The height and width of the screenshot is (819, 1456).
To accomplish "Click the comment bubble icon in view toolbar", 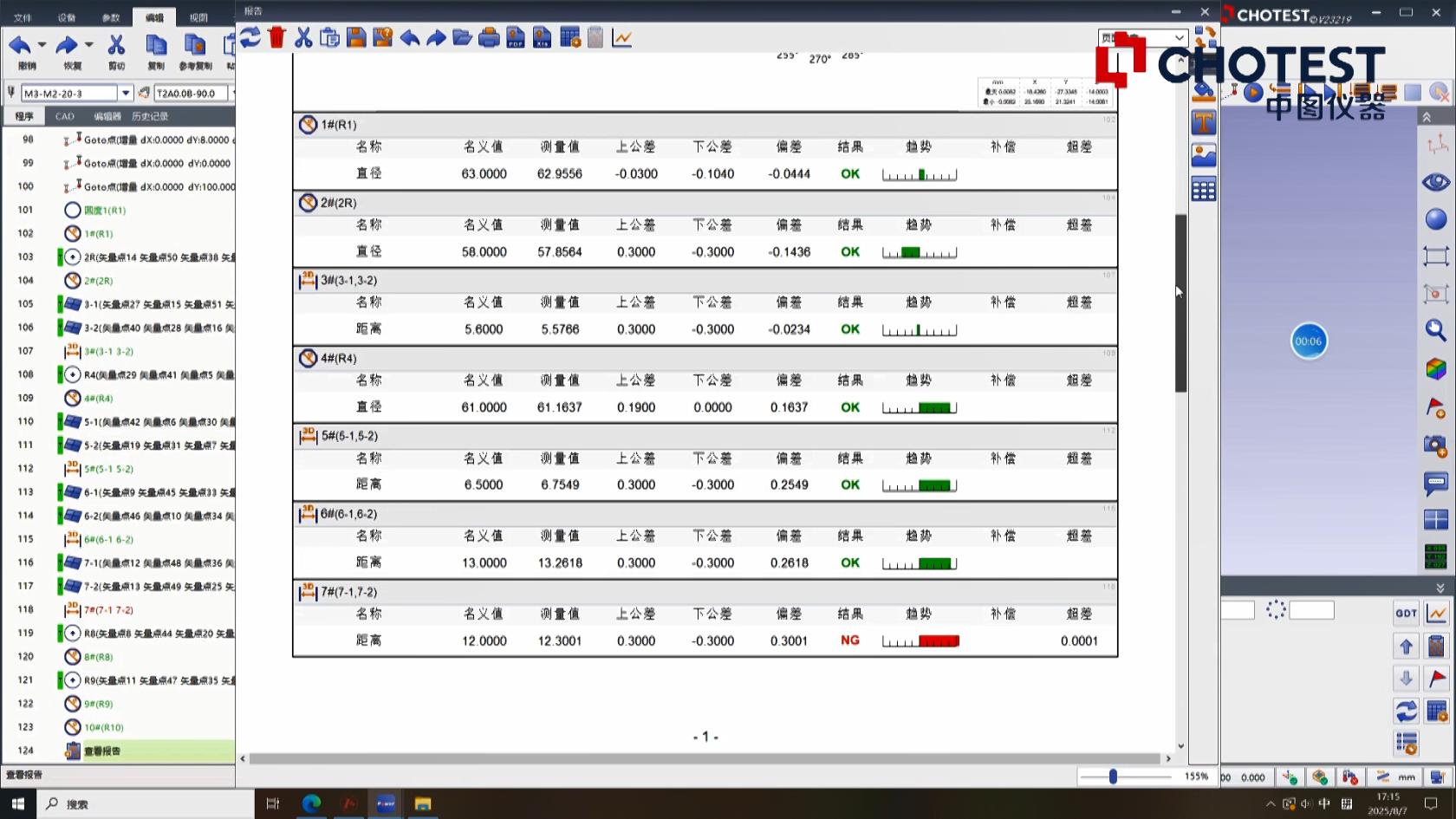I will click(1436, 483).
